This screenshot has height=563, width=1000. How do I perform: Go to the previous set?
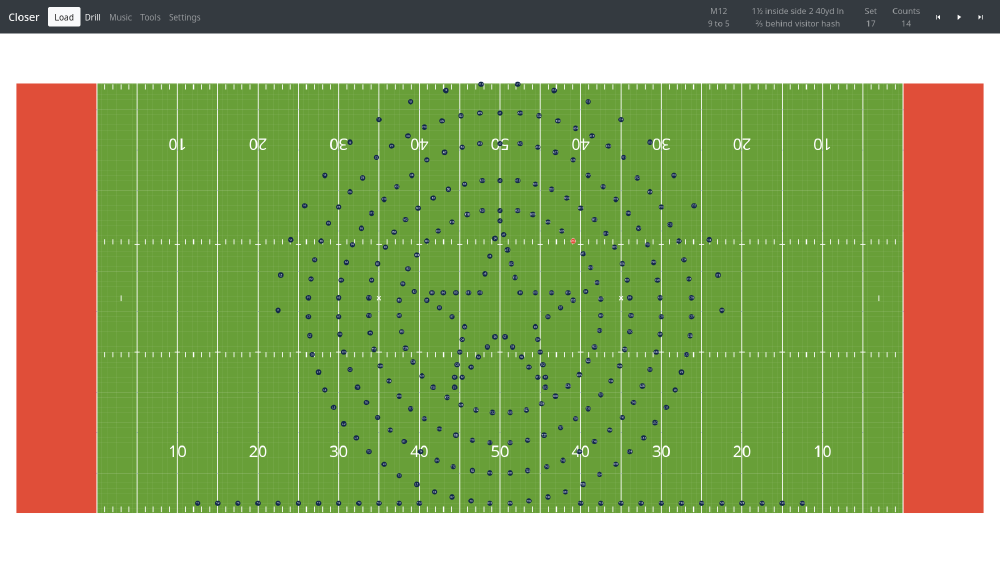(x=938, y=17)
